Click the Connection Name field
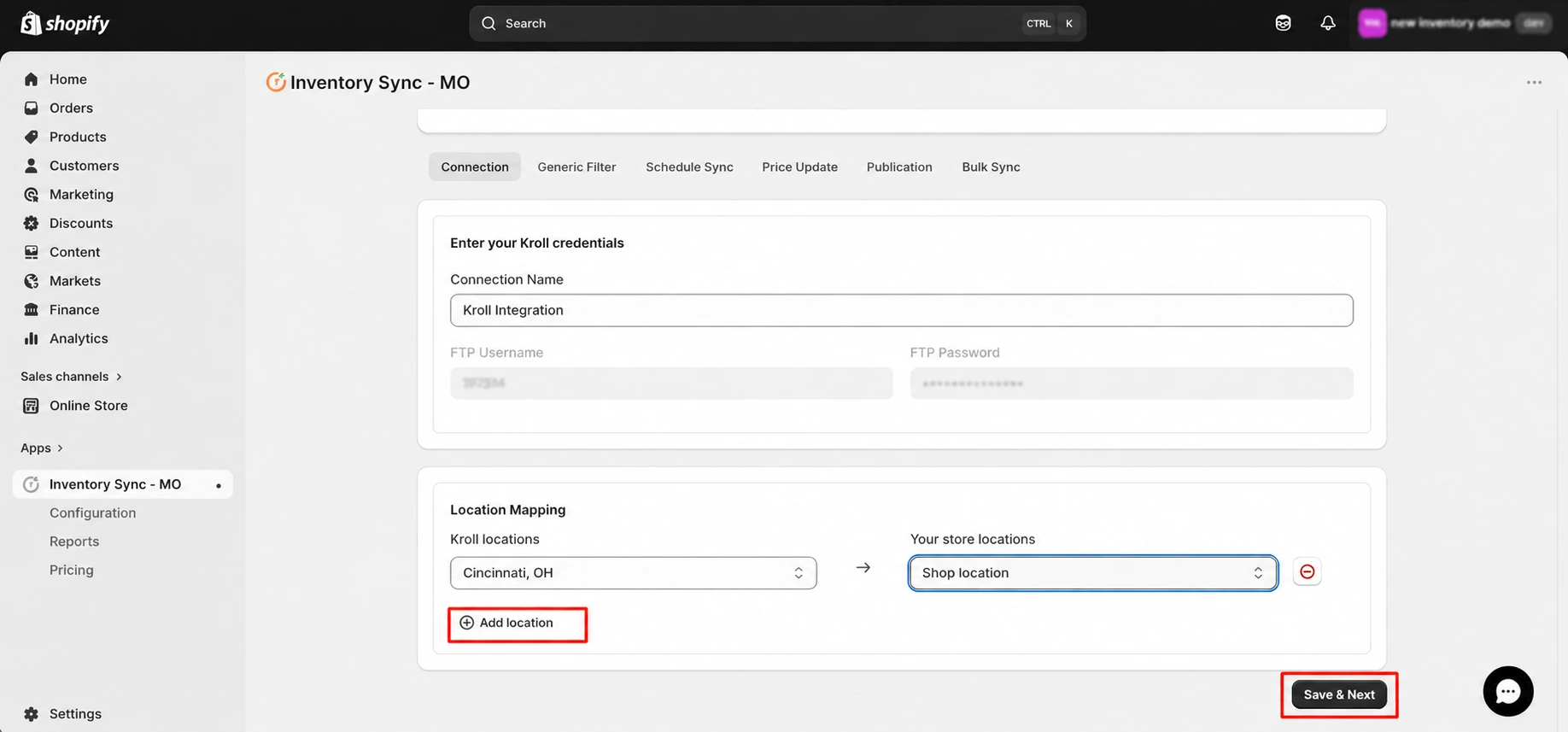This screenshot has height=732, width=1568. tap(901, 310)
